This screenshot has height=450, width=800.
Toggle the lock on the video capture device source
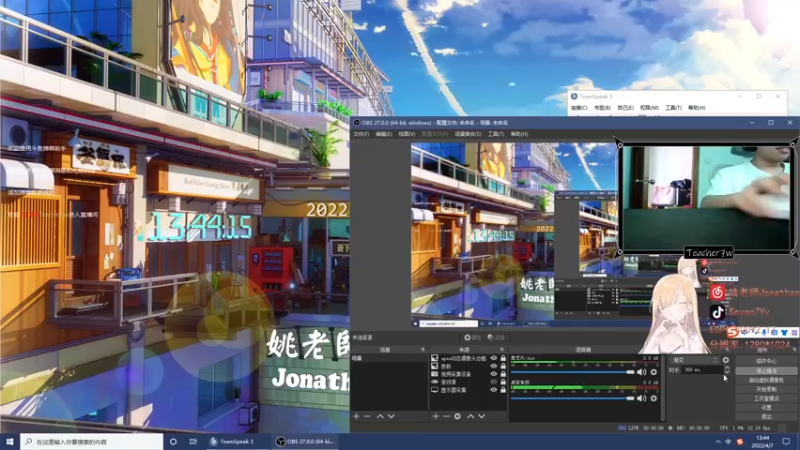click(x=503, y=374)
